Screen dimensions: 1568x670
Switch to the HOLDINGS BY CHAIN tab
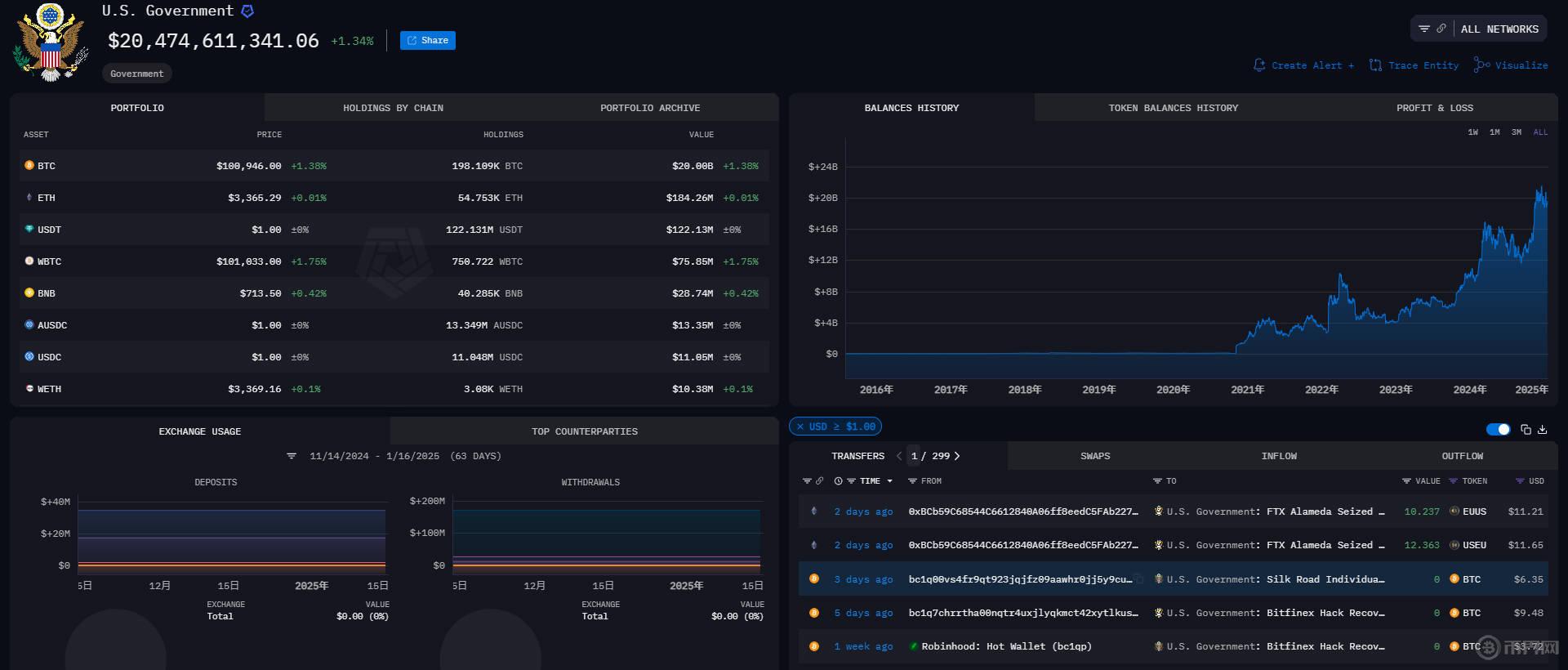coord(393,108)
